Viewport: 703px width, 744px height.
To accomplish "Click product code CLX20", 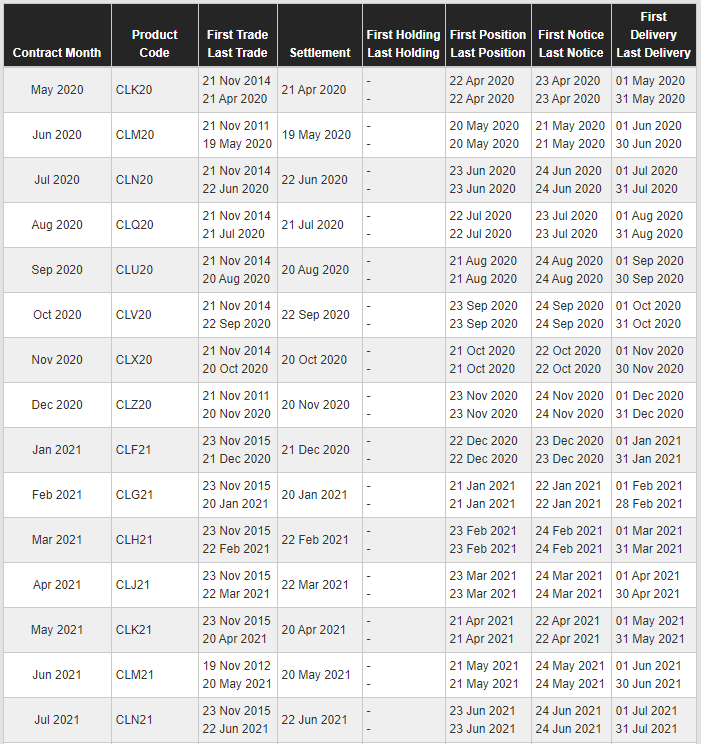I will [135, 360].
